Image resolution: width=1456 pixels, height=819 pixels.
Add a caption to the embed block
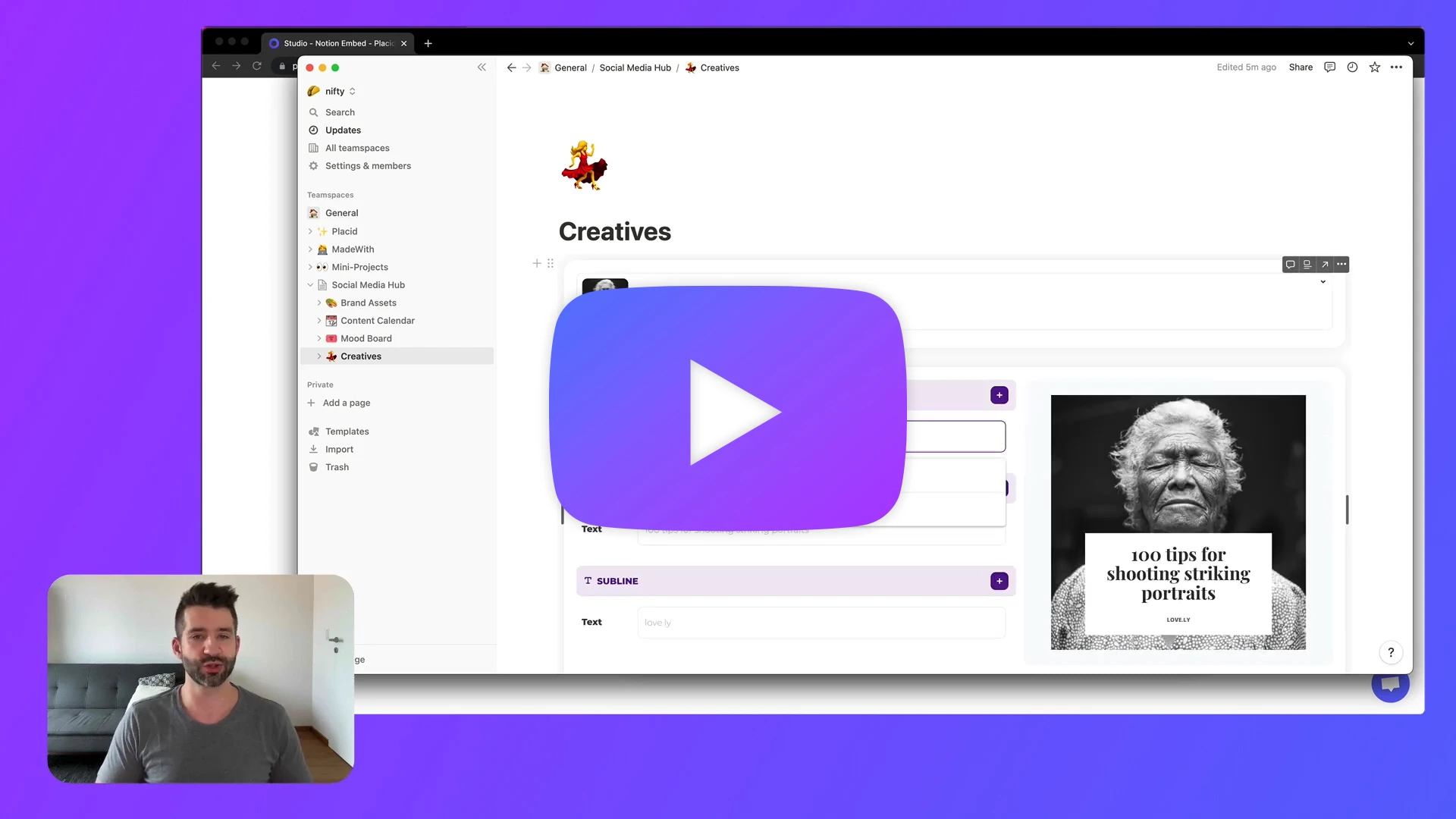tap(1307, 265)
